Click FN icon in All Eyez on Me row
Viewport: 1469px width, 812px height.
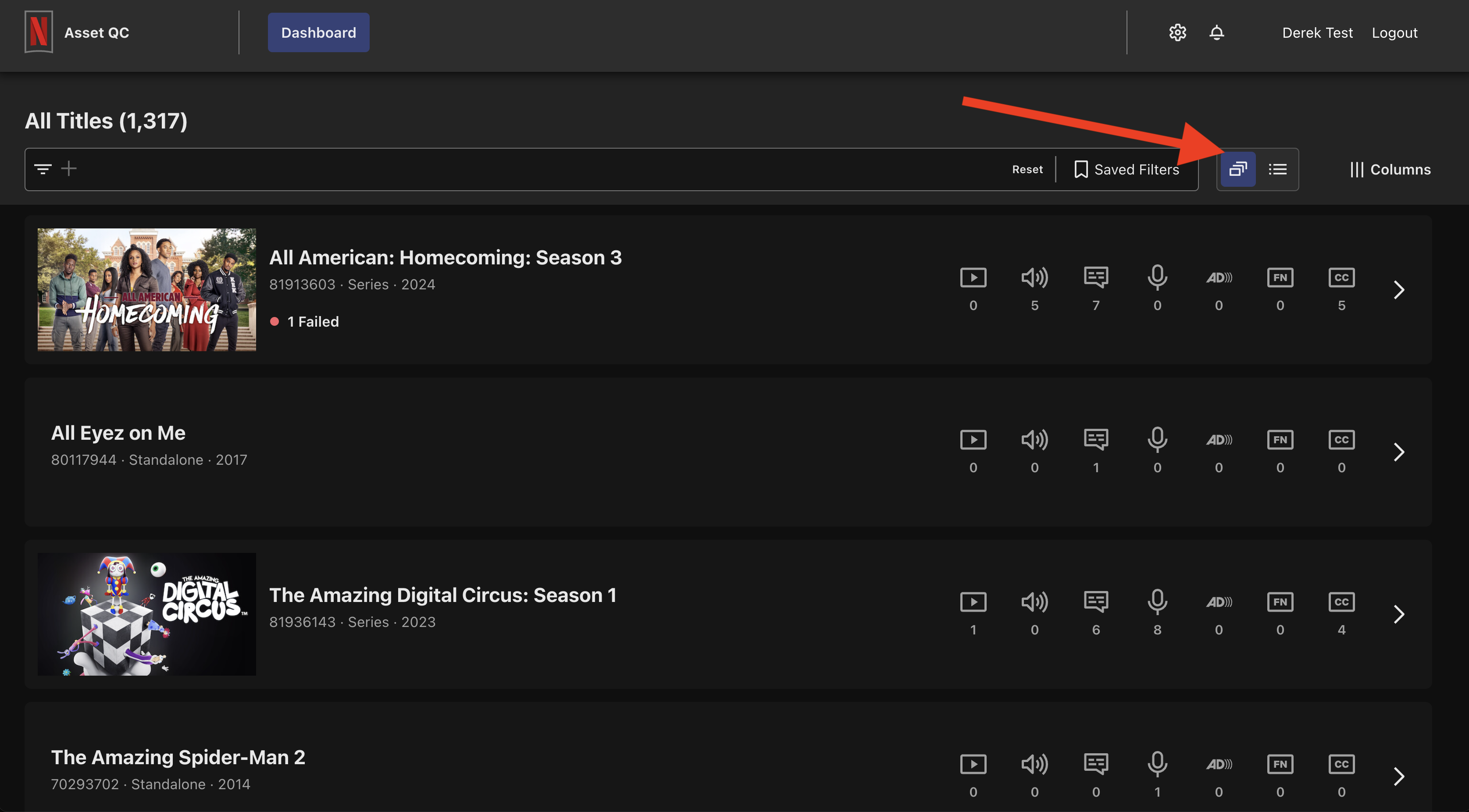(x=1280, y=440)
